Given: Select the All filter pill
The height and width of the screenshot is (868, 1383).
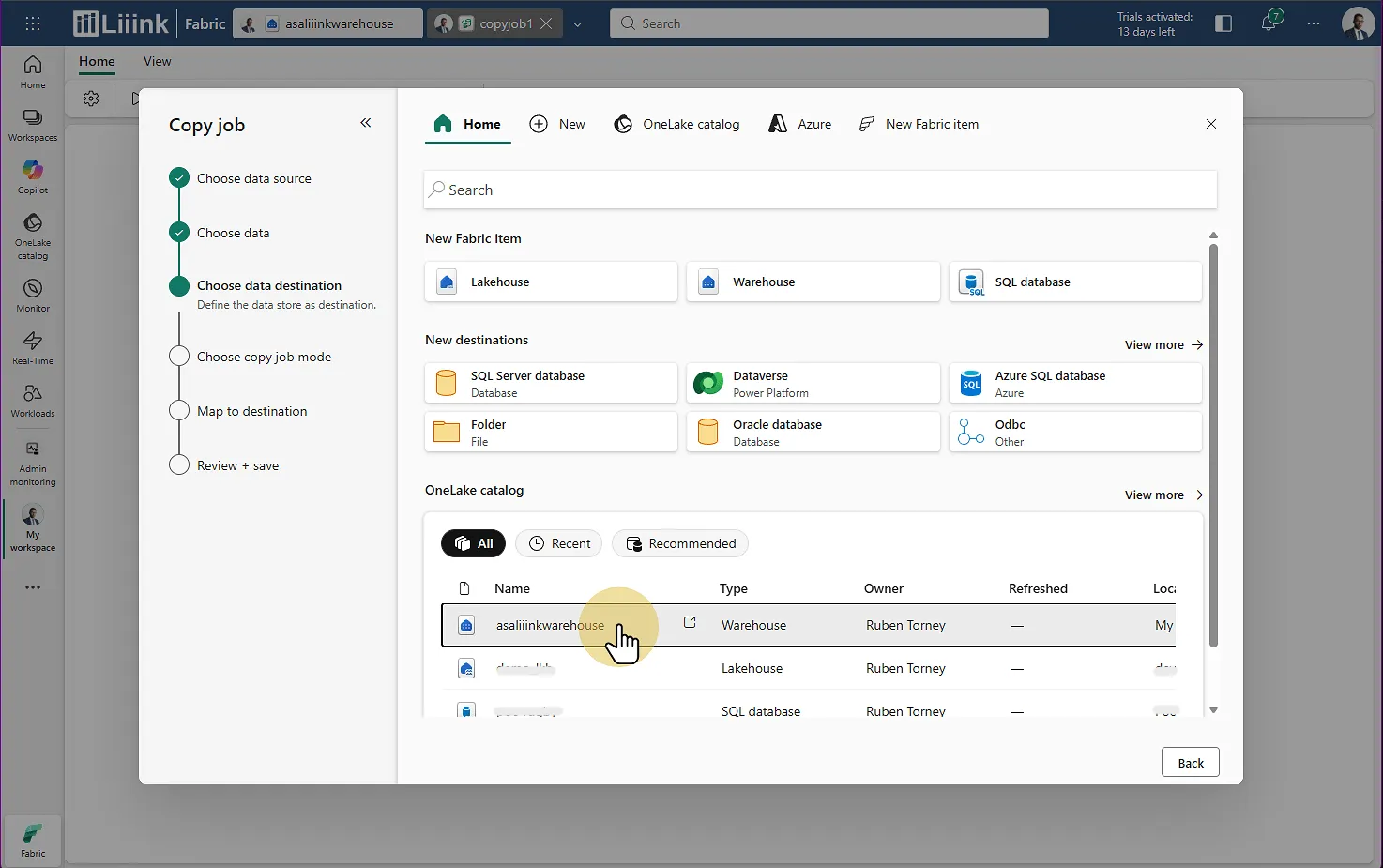Looking at the screenshot, I should (x=474, y=543).
